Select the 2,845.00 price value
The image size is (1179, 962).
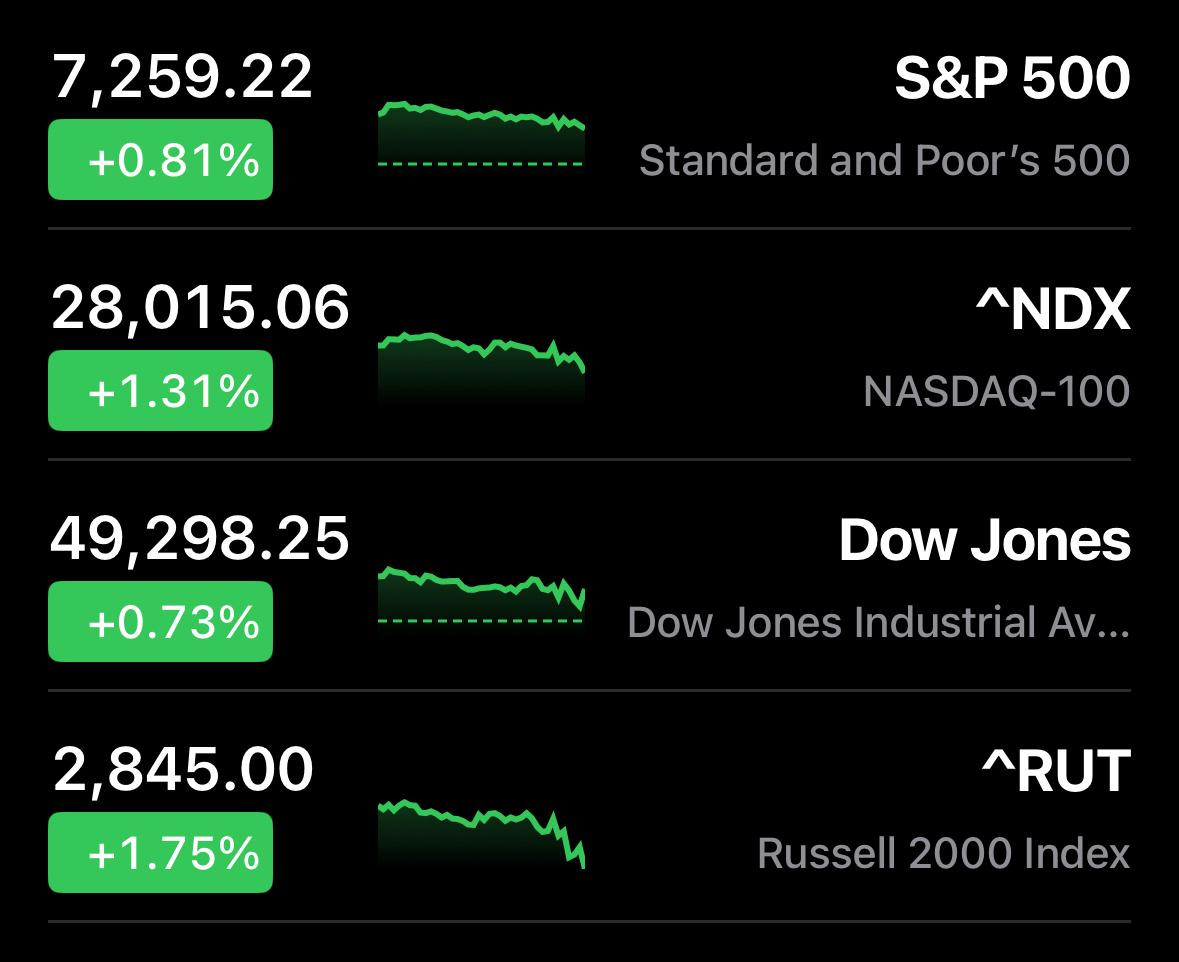183,770
